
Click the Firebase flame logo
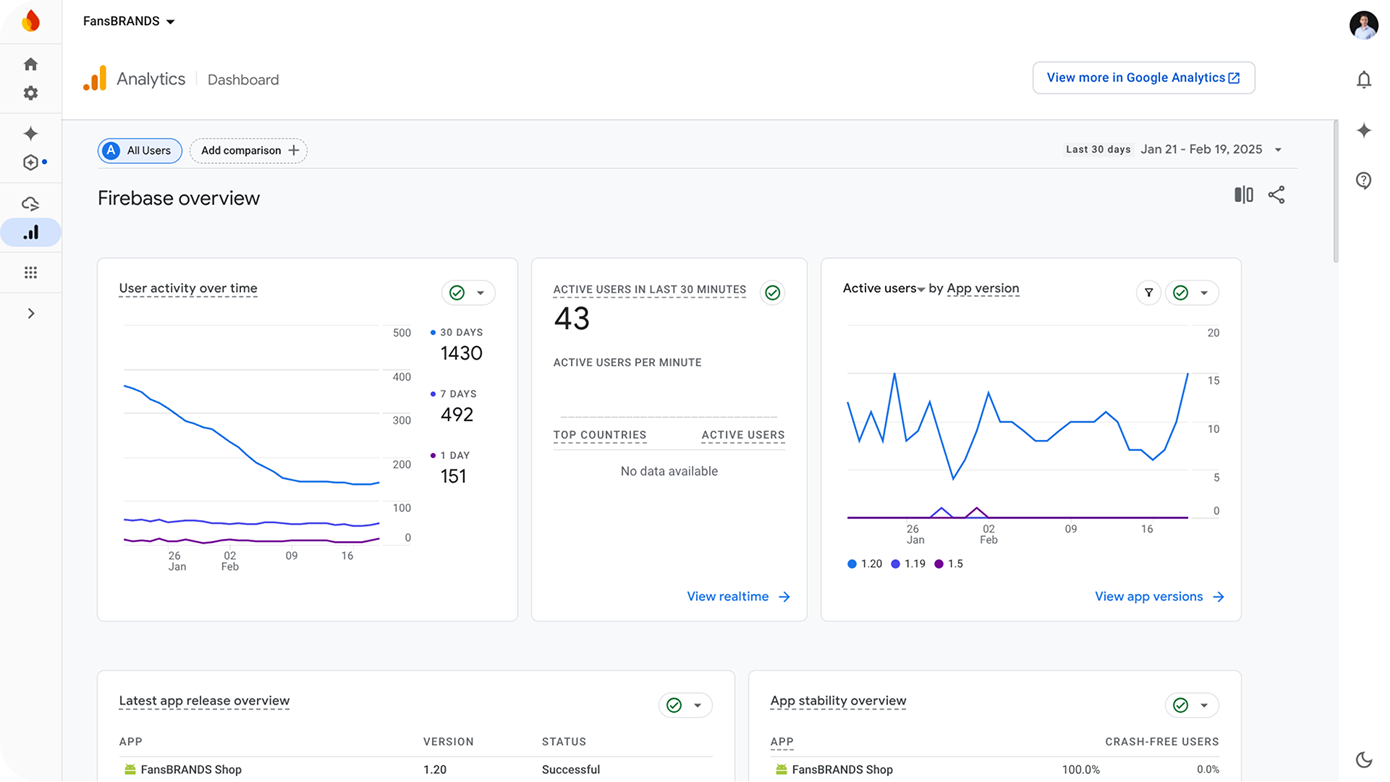[31, 20]
